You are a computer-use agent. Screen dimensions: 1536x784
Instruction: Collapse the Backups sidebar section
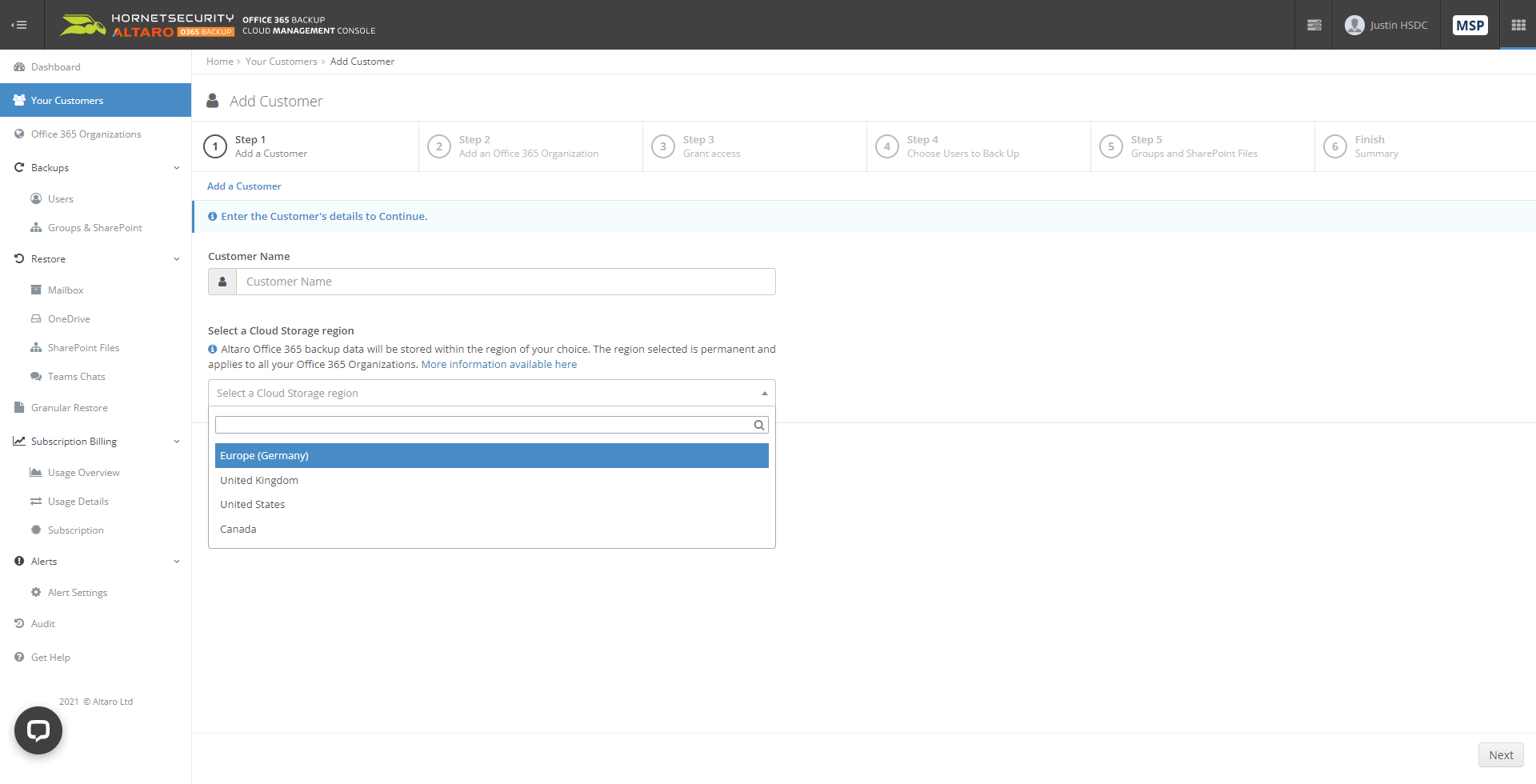click(176, 168)
